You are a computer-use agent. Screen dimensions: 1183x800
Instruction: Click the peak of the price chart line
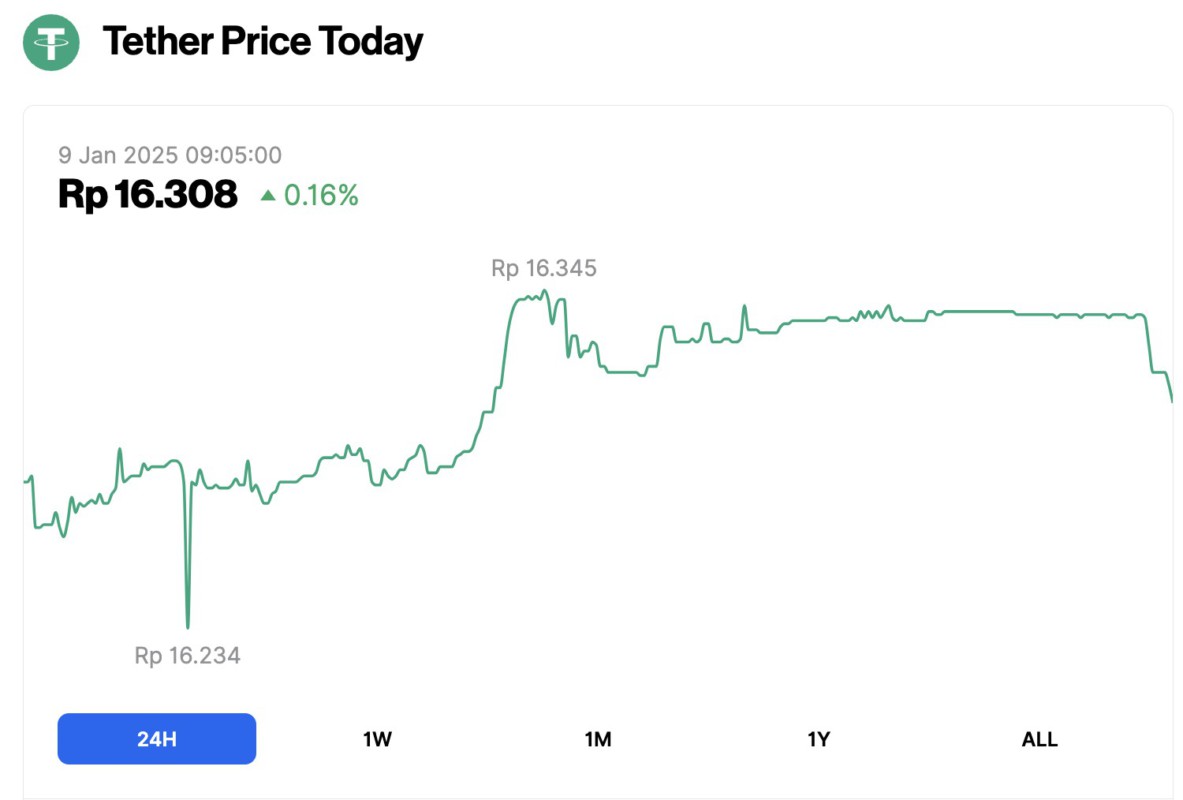pyautogui.click(x=543, y=292)
